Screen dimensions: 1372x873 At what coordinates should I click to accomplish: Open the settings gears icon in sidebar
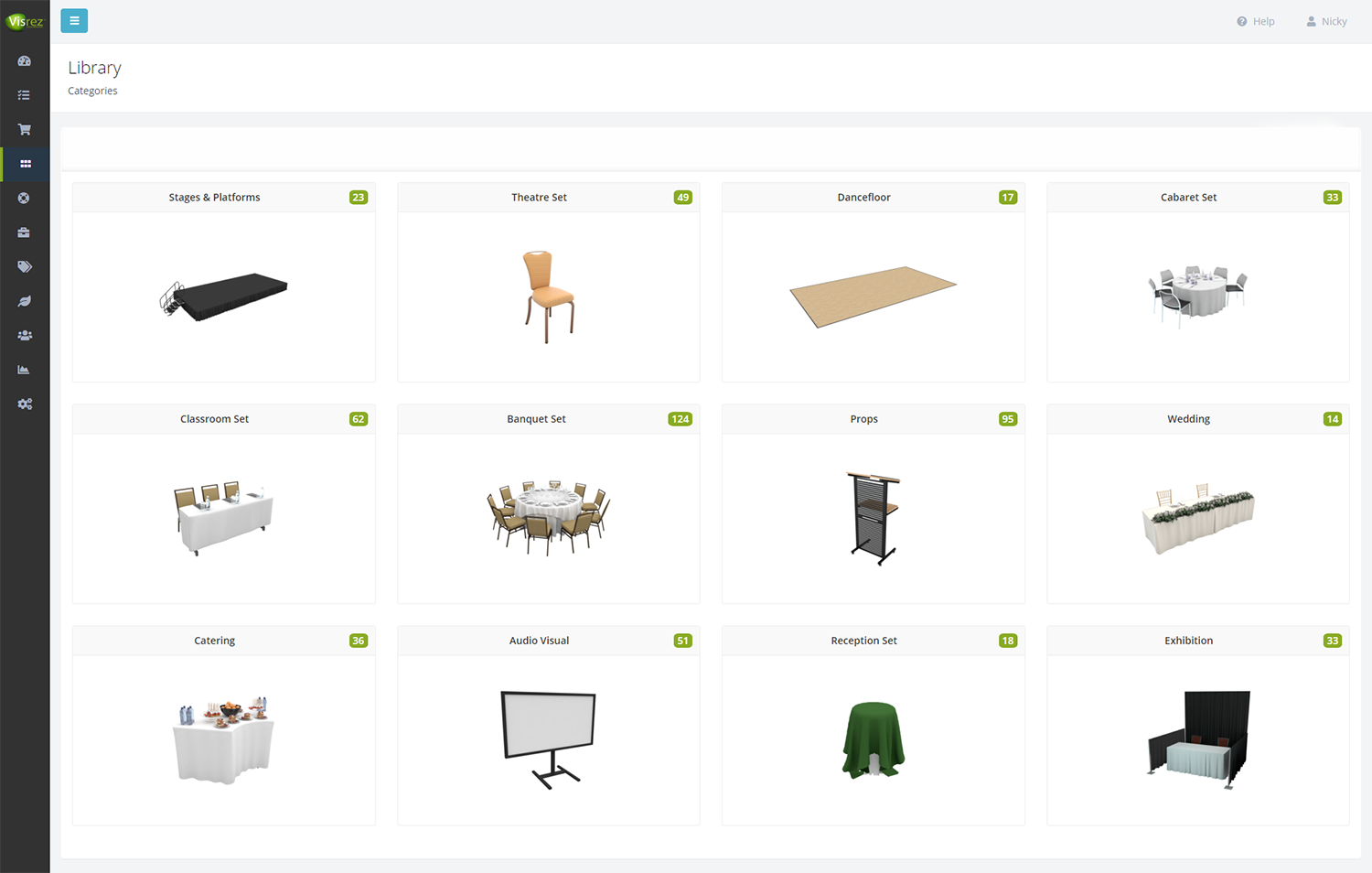(25, 404)
